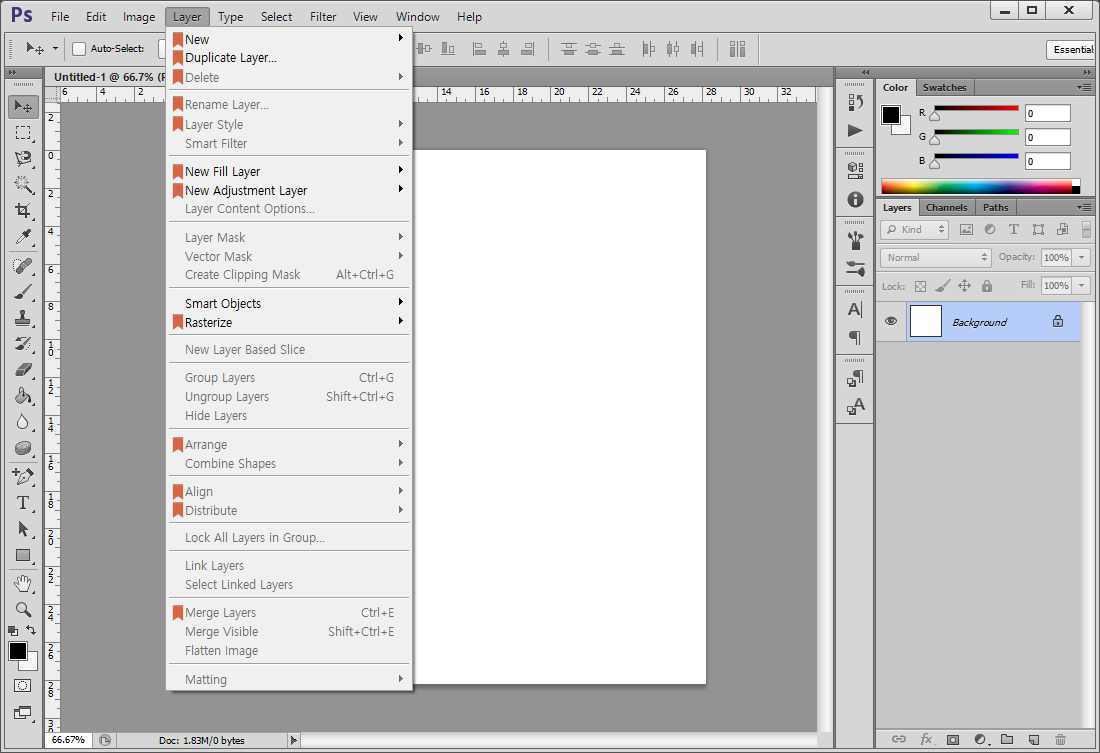This screenshot has width=1100, height=753.
Task: Open the Smart Objects submenu
Action: click(289, 303)
